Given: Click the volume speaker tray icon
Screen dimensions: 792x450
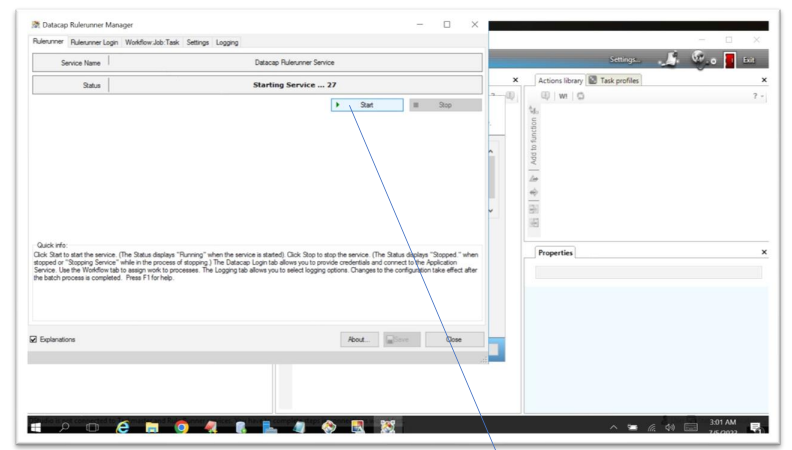Looking at the screenshot, I should tap(670, 428).
